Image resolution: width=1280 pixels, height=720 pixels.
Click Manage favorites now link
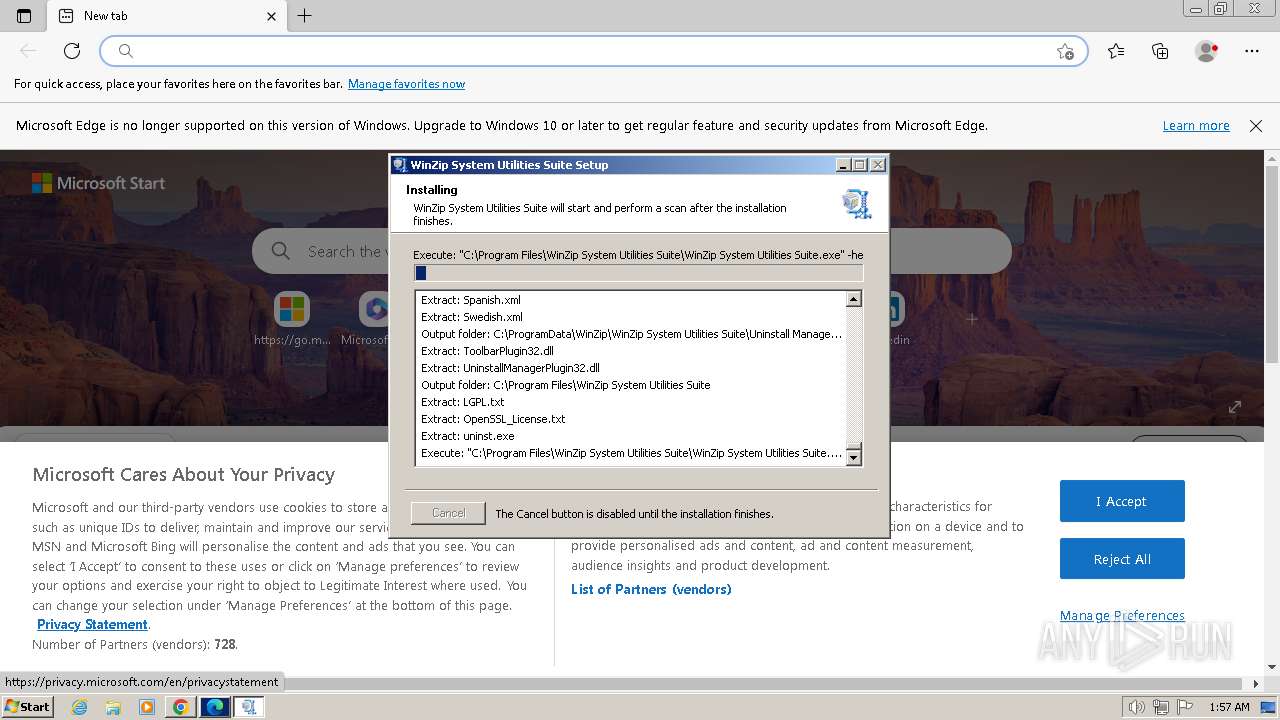(406, 84)
